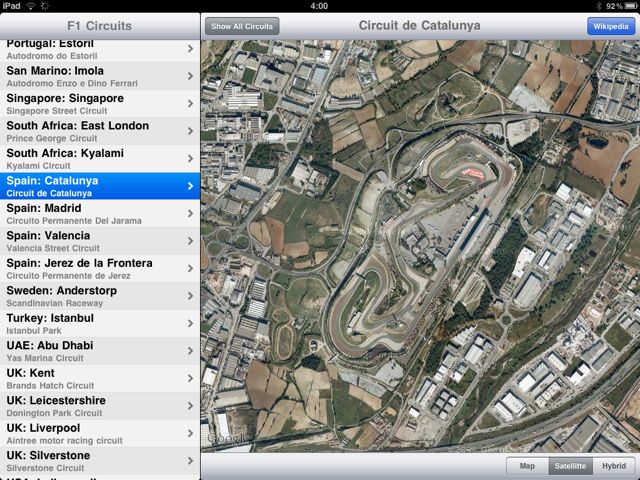Tap the loading spinner in status bar
The image size is (640, 480).
pos(45,6)
